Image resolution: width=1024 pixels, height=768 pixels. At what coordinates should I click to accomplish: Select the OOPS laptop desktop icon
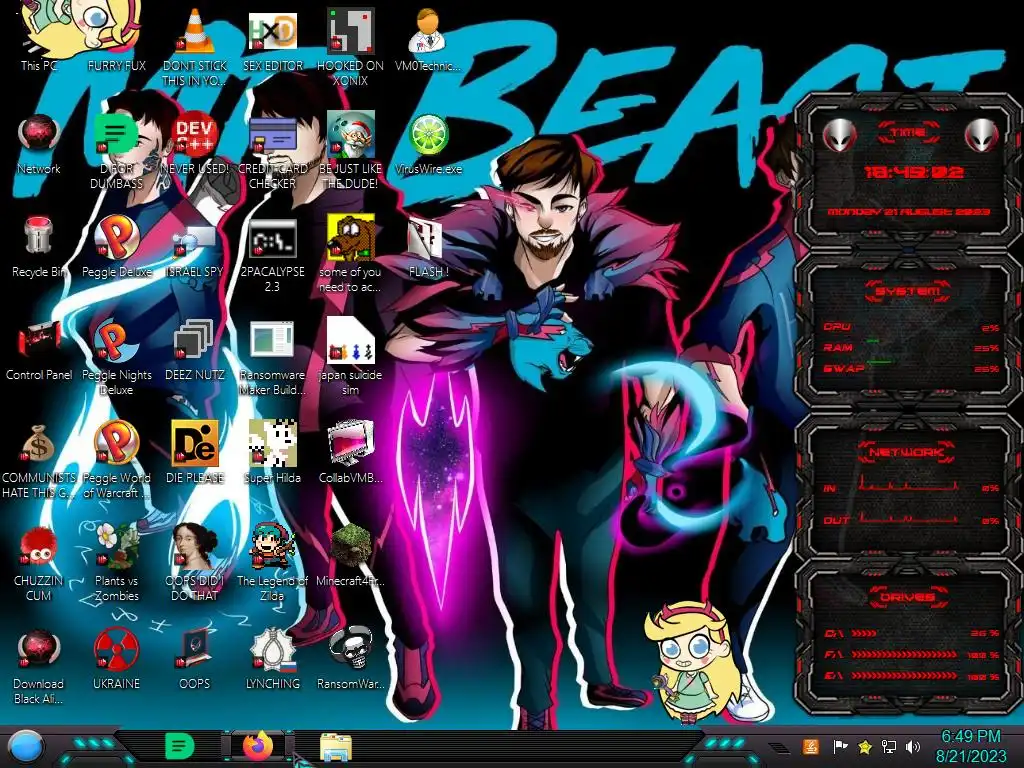[195, 650]
